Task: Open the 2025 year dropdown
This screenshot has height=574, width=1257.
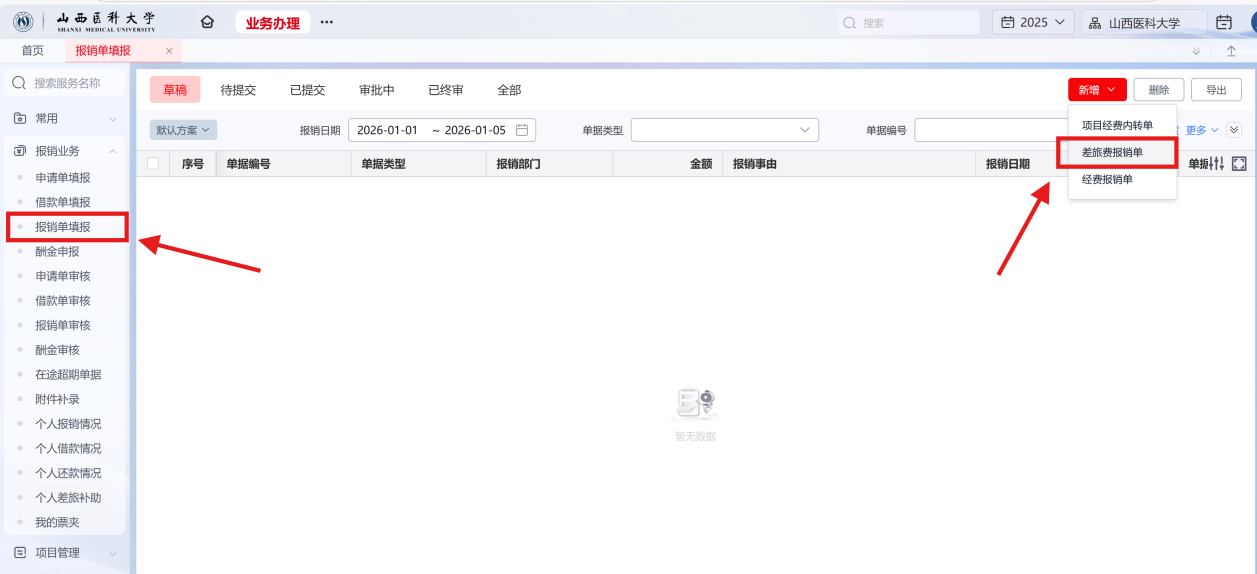Action: click(1033, 22)
